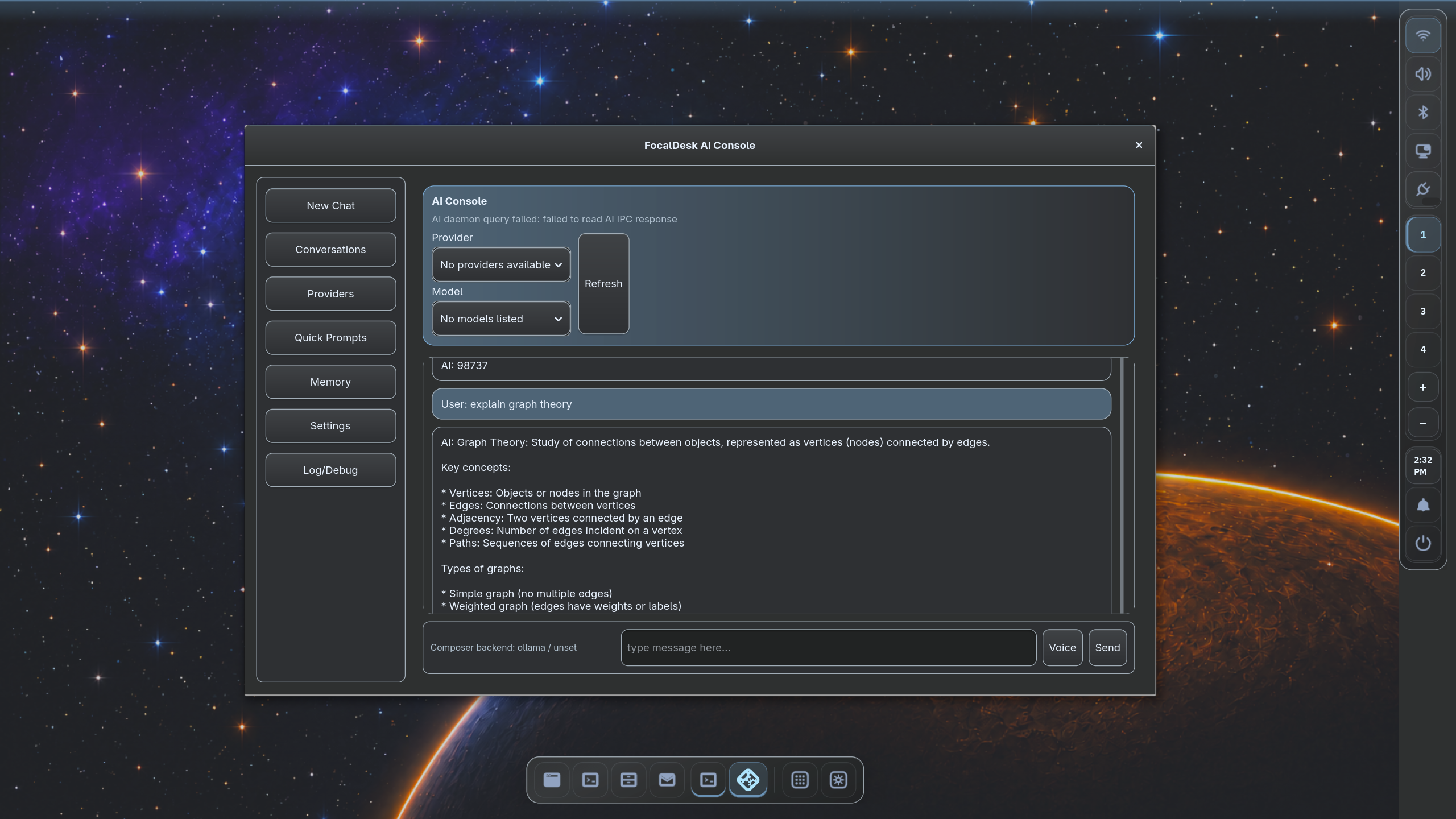Screen dimensions: 1456x819
Task: Open the Quick Prompts section
Action: coord(330,338)
